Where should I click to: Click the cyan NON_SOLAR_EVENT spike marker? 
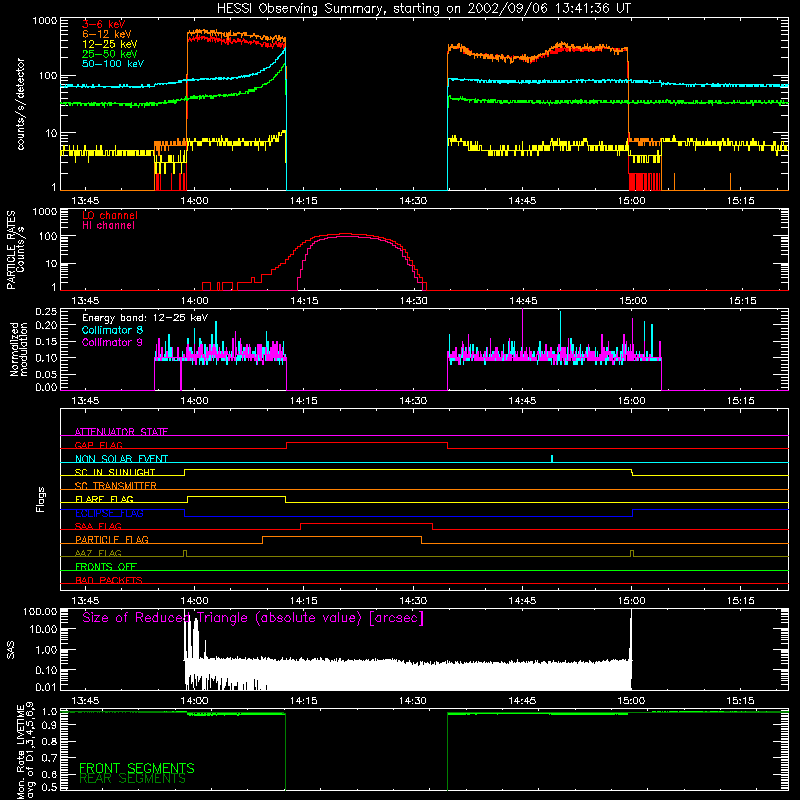[552, 458]
